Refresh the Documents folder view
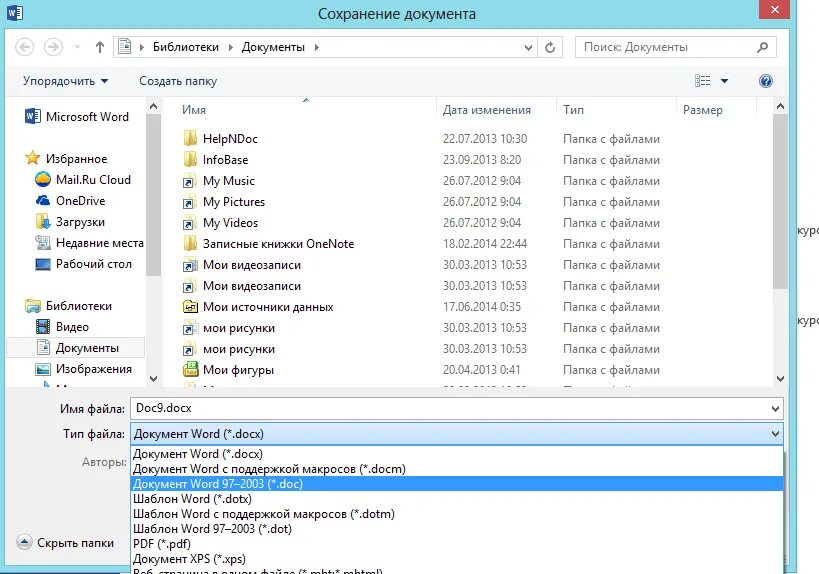 point(550,48)
